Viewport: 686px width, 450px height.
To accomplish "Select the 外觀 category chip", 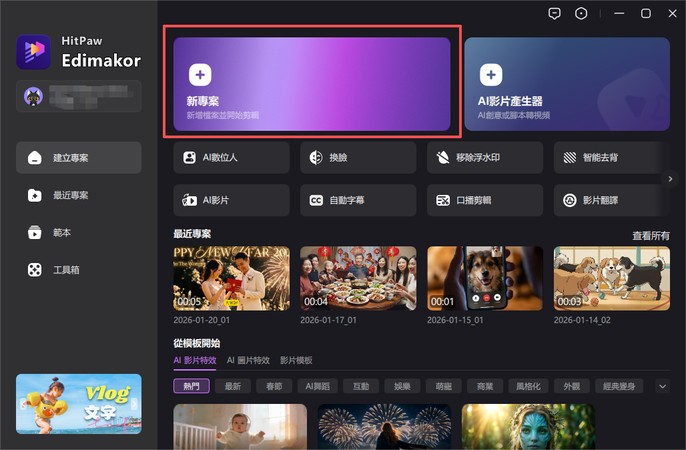I will (x=571, y=386).
